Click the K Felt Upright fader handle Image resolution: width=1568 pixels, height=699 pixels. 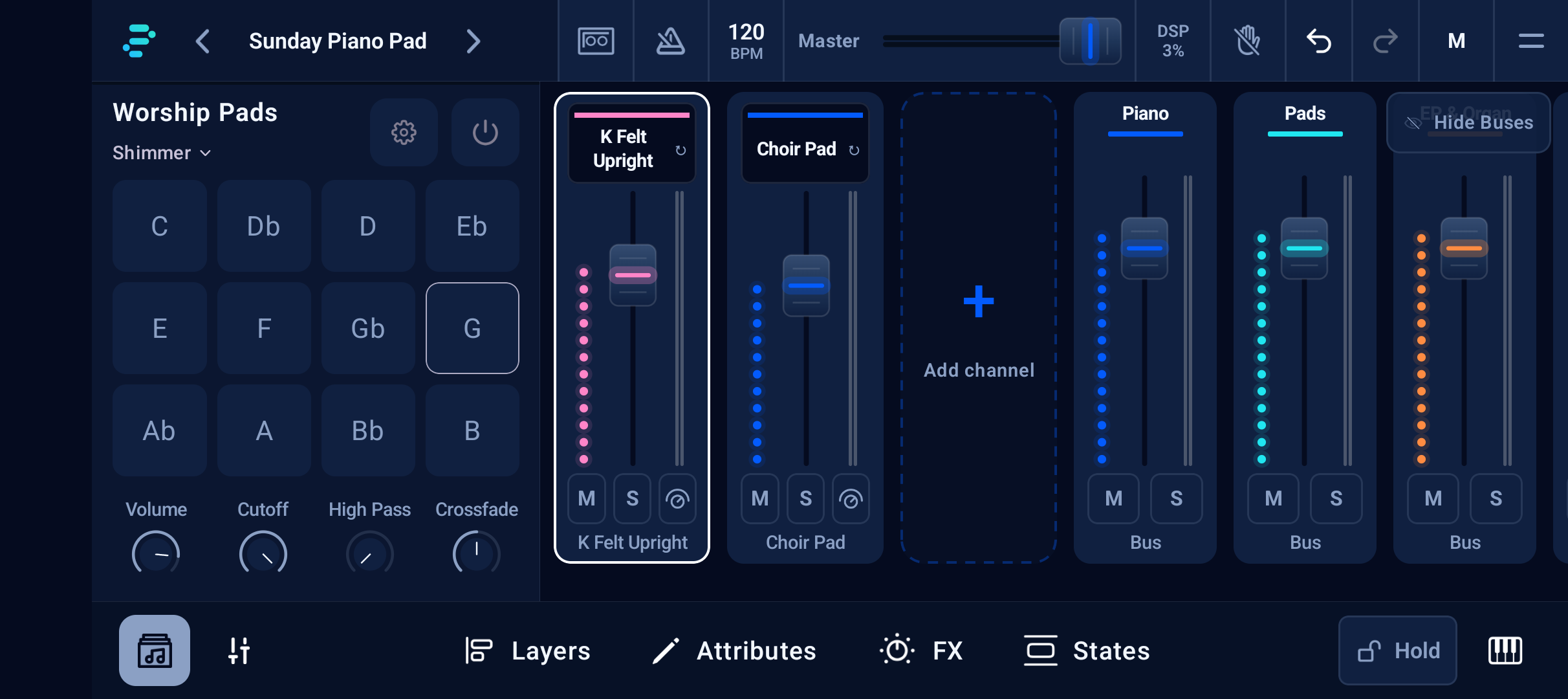pyautogui.click(x=633, y=275)
